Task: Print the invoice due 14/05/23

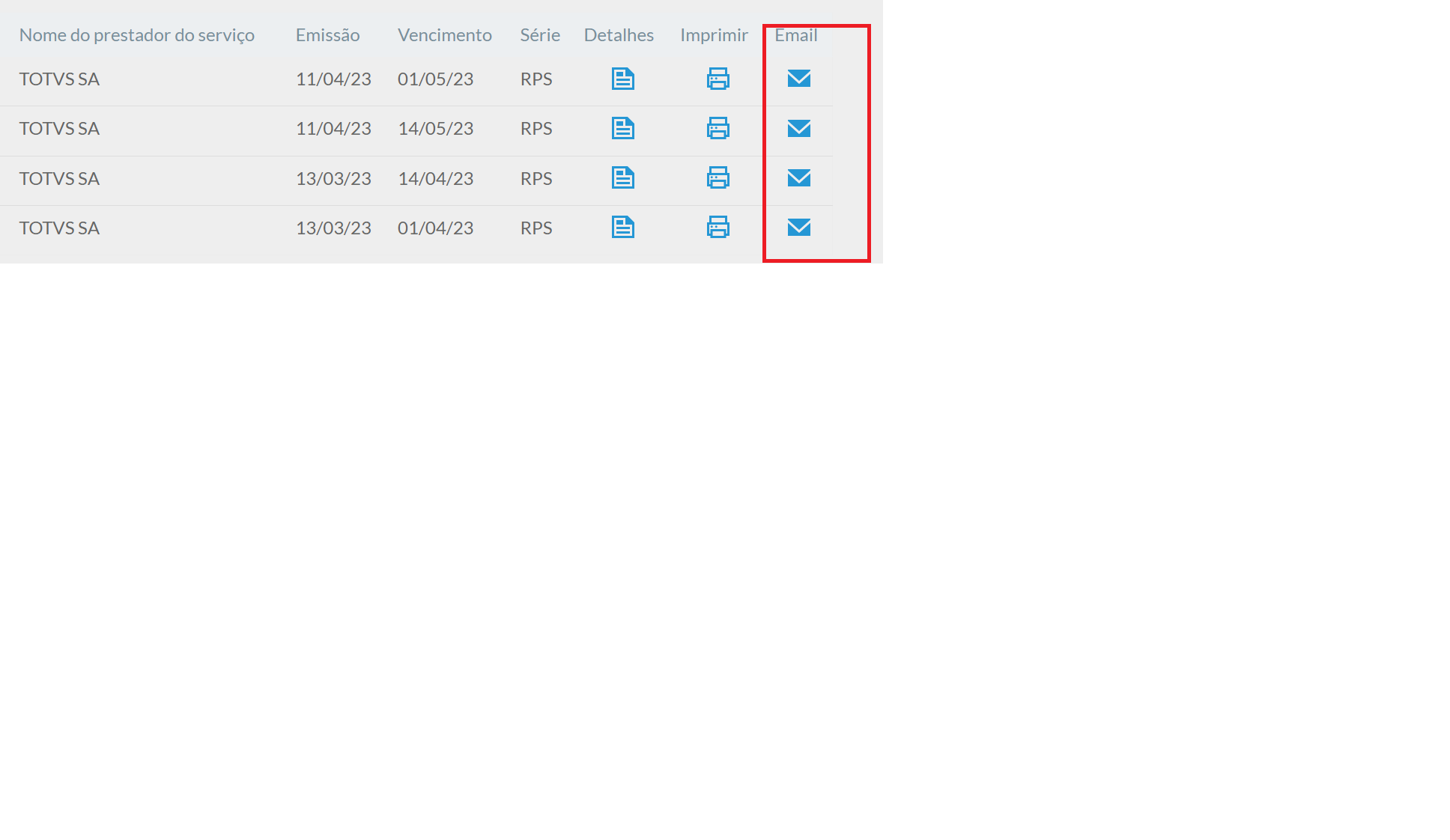Action: [718, 128]
